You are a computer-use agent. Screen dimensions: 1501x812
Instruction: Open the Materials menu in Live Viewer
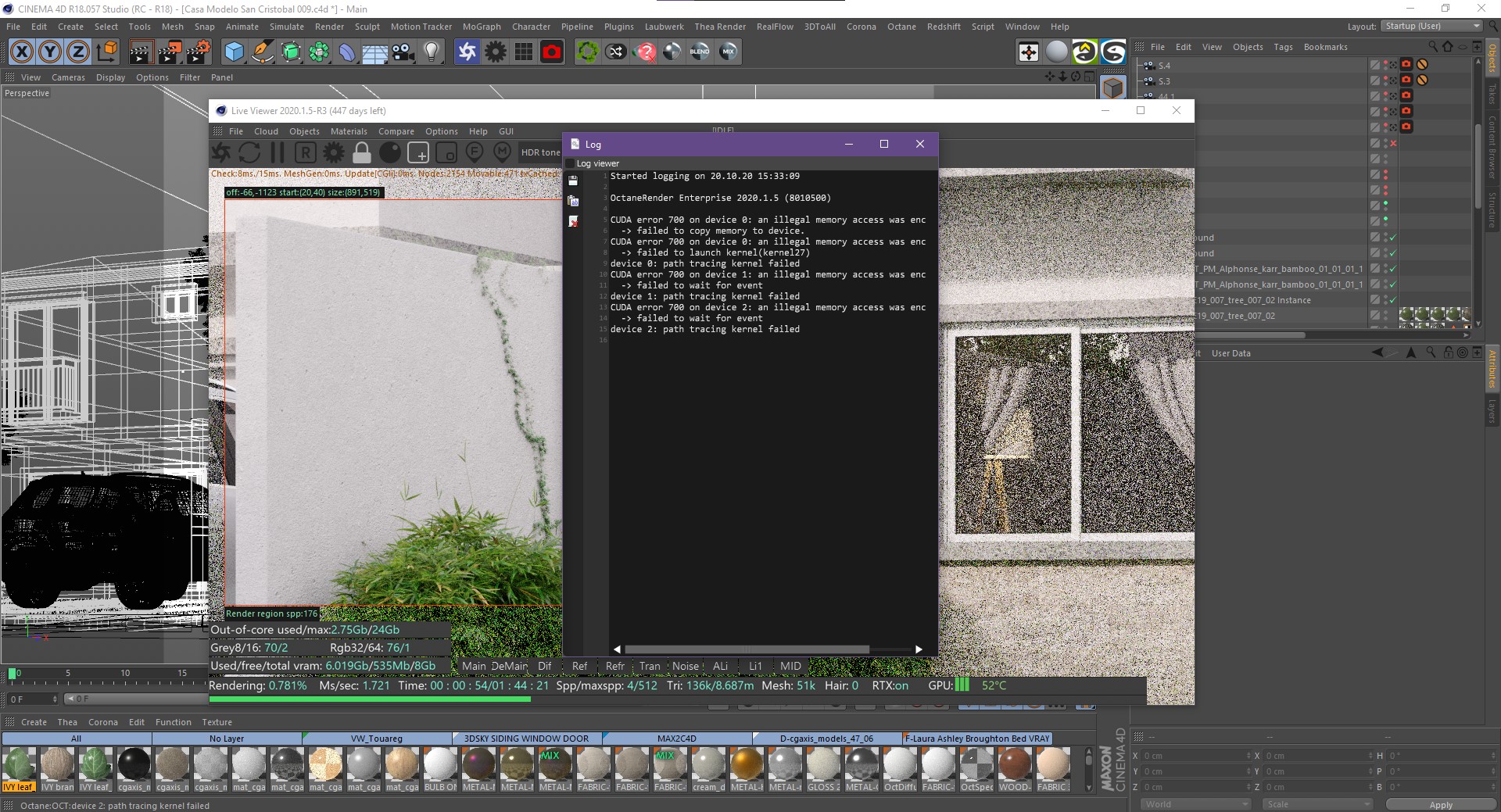[349, 131]
